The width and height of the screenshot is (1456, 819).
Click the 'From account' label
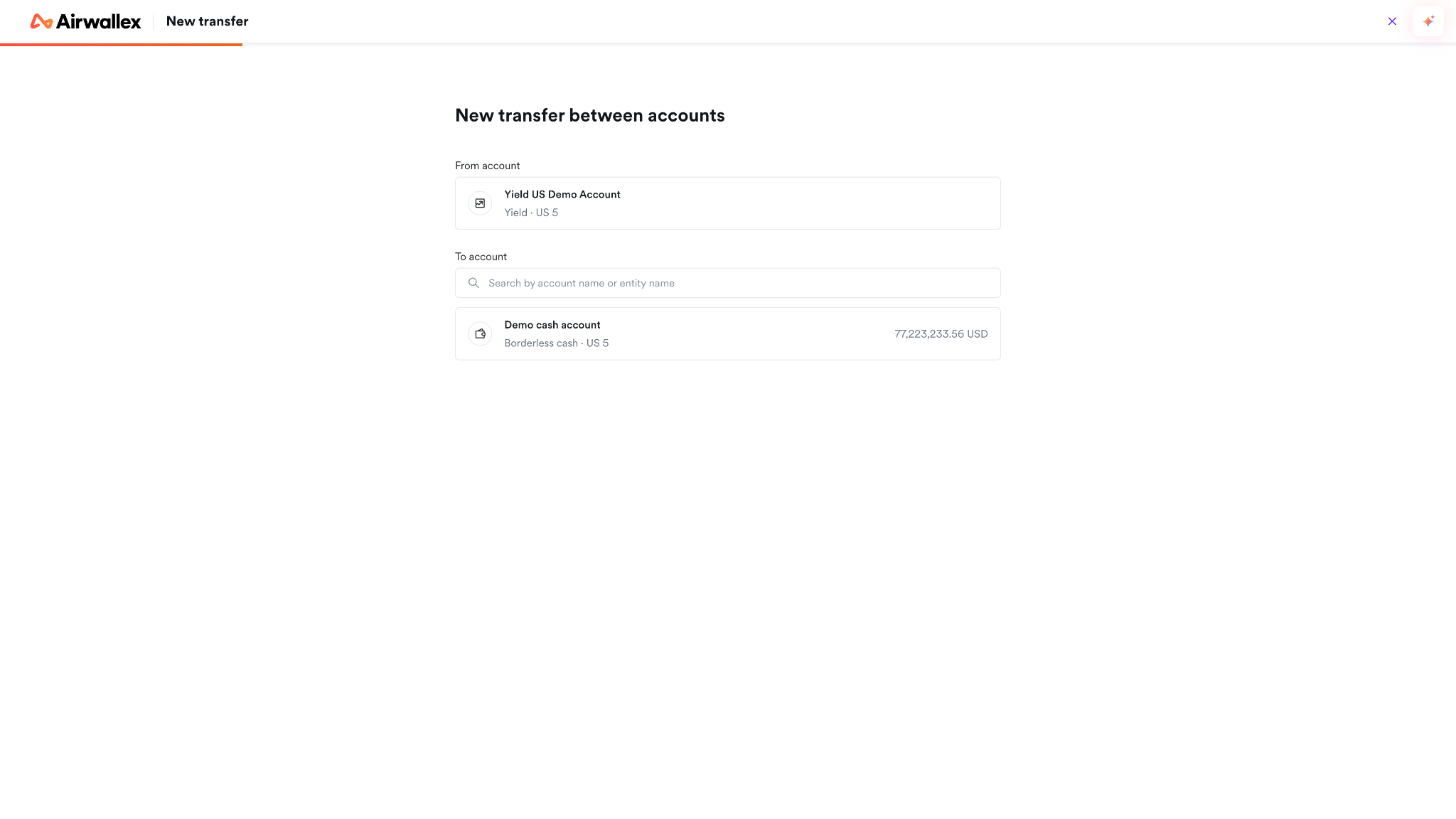coord(487,166)
